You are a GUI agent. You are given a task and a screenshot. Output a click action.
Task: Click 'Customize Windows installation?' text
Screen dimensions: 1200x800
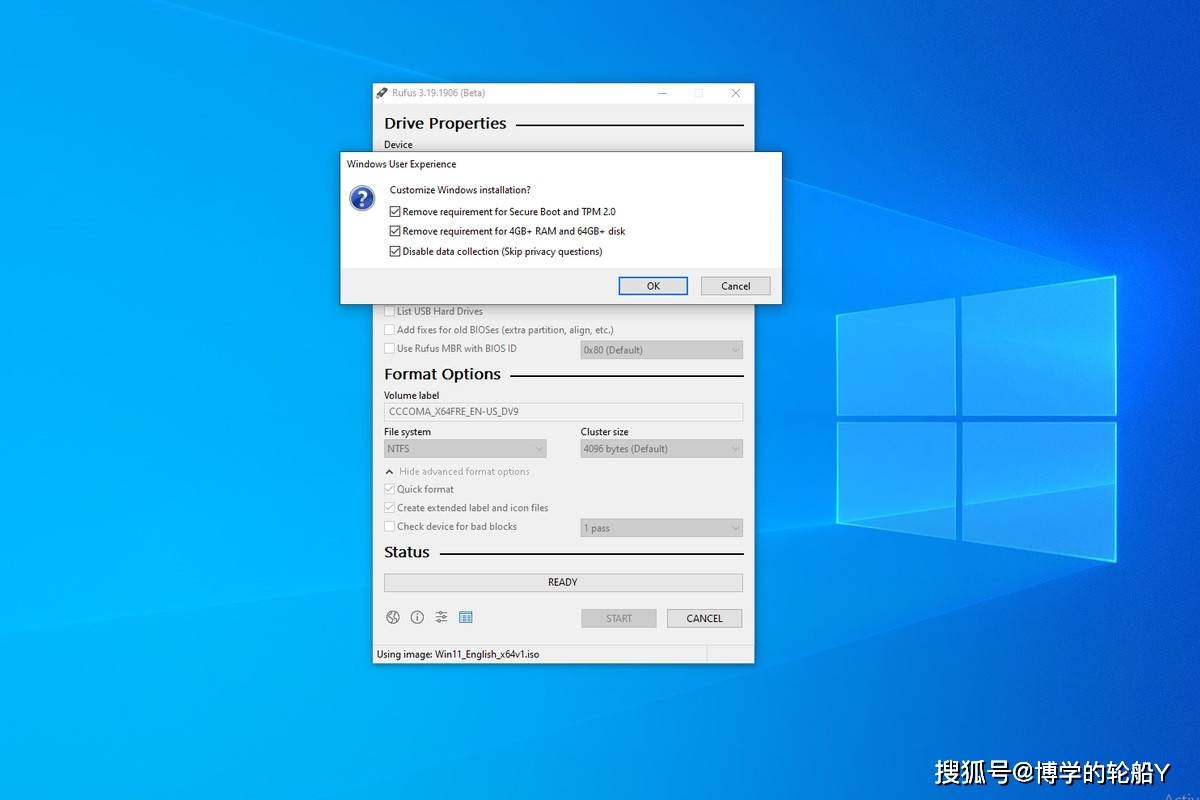(460, 190)
